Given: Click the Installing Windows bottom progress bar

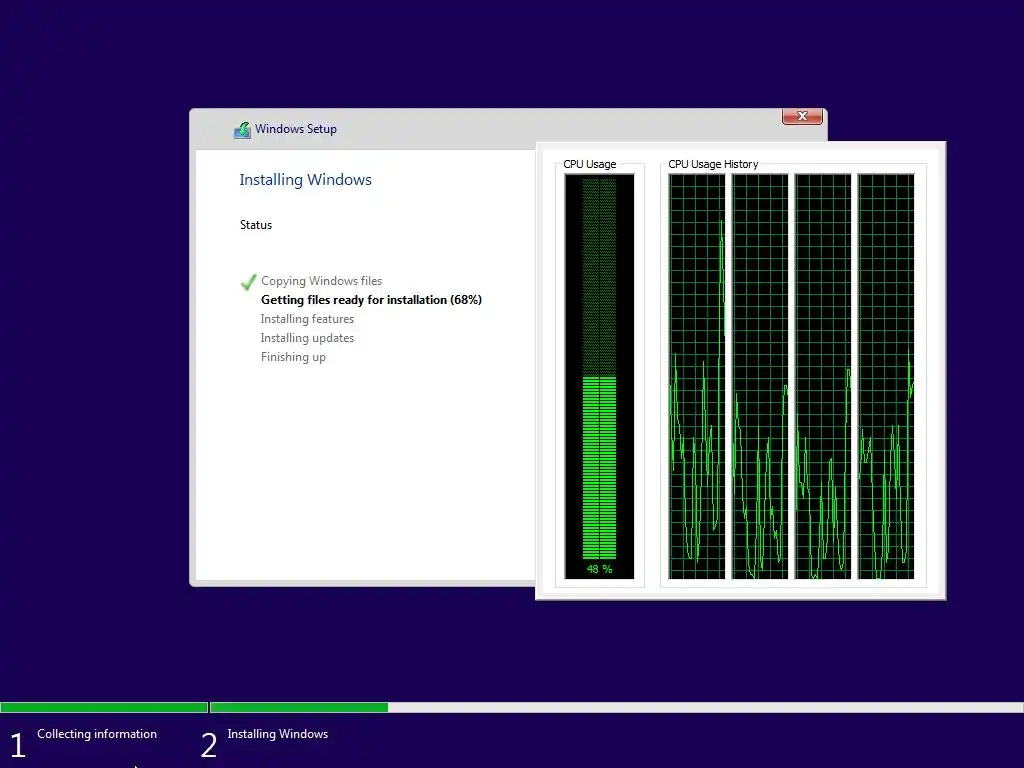Looking at the screenshot, I should [x=616, y=707].
